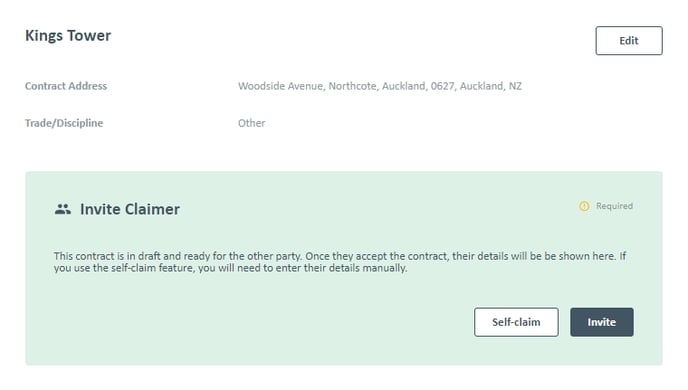The height and width of the screenshot is (390, 688).
Task: Click the line mentioning the self-claim feature
Action: (230, 268)
